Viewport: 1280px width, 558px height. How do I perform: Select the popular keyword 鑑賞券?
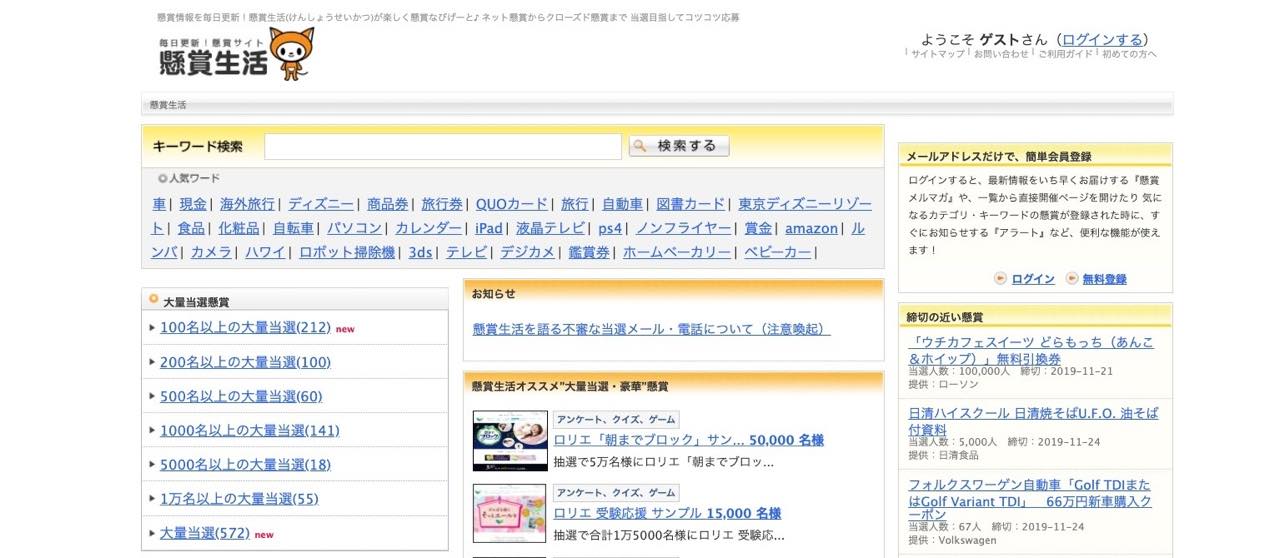point(589,252)
